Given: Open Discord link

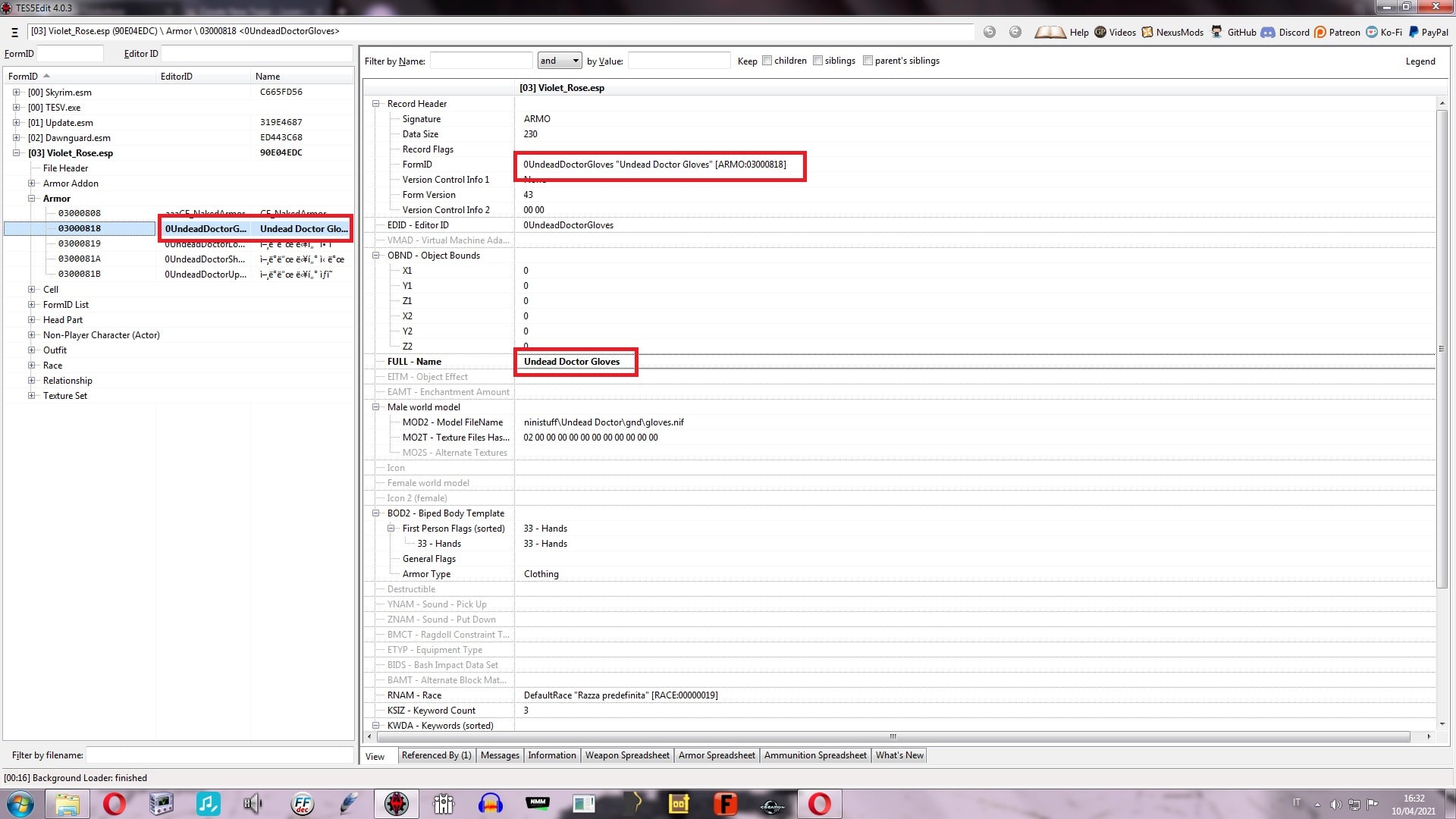Looking at the screenshot, I should [1285, 32].
